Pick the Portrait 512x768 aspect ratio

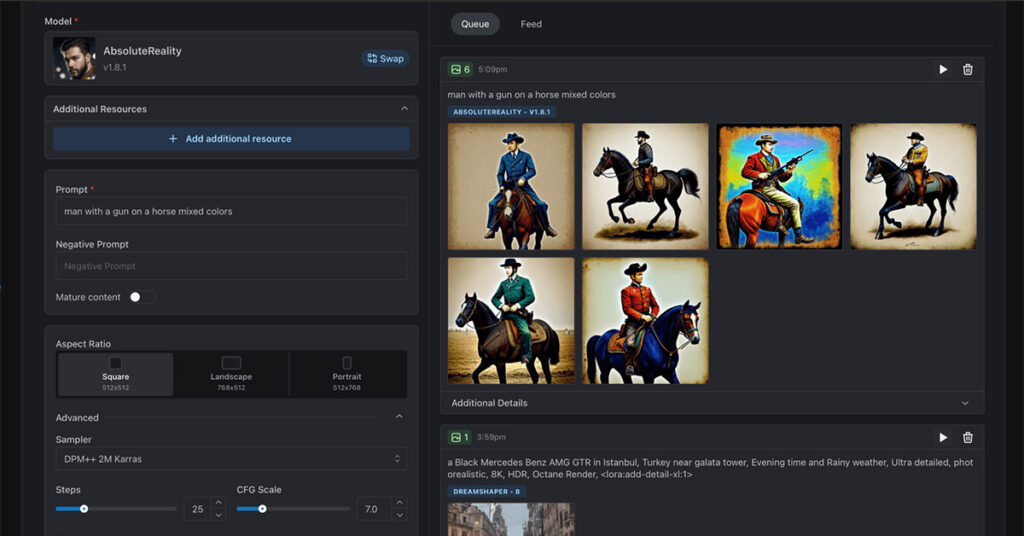pos(347,374)
